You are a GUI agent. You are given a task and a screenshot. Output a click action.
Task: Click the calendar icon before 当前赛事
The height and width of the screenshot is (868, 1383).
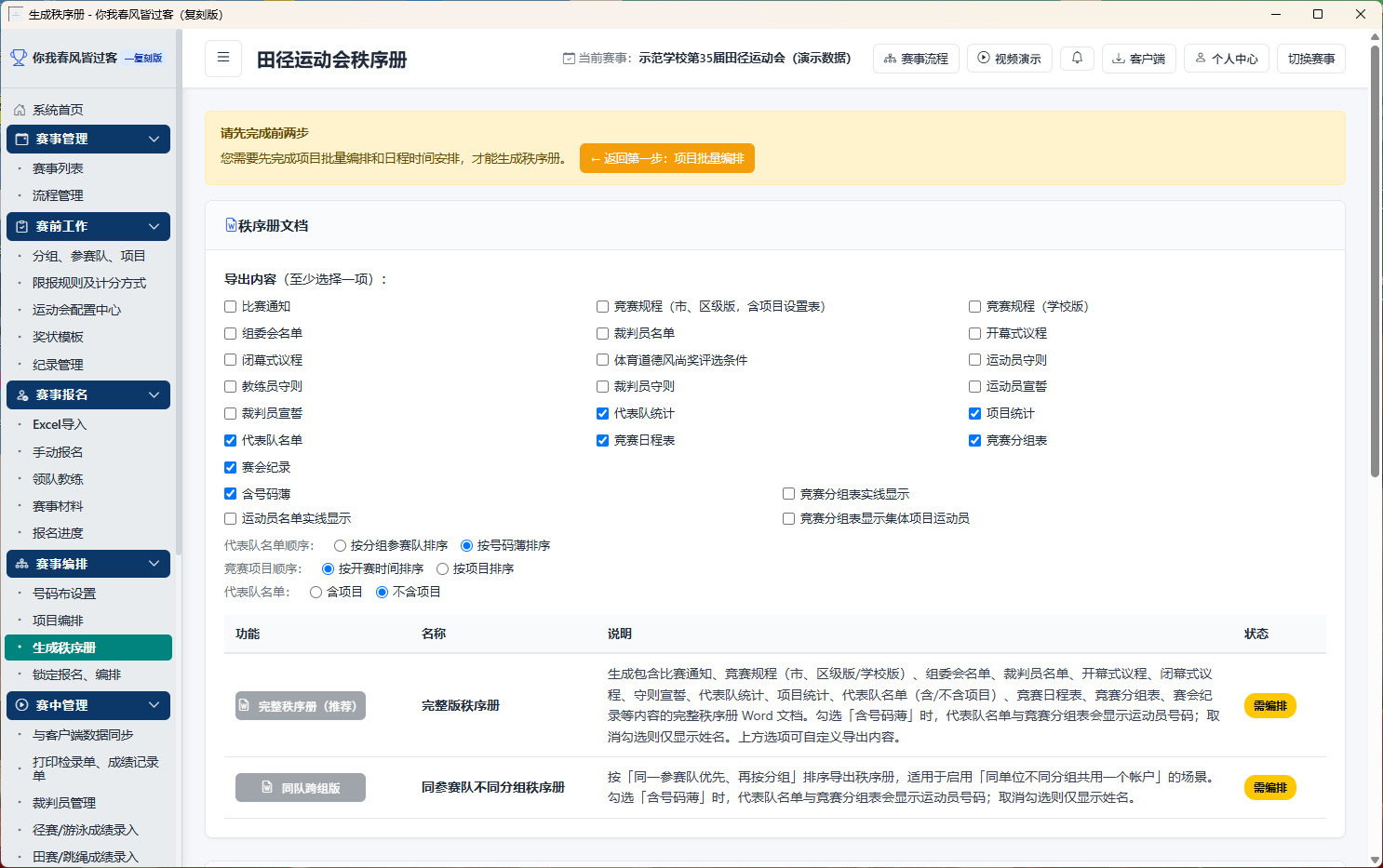(x=569, y=58)
